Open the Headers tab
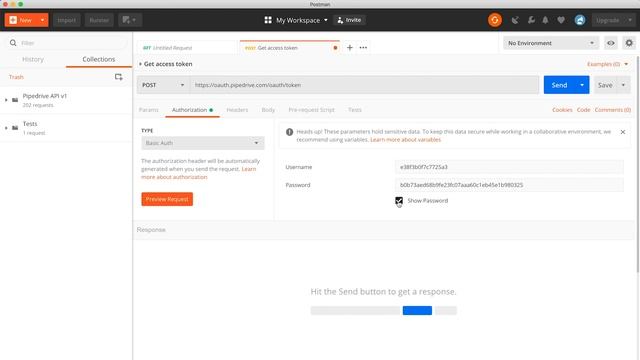 (x=237, y=110)
